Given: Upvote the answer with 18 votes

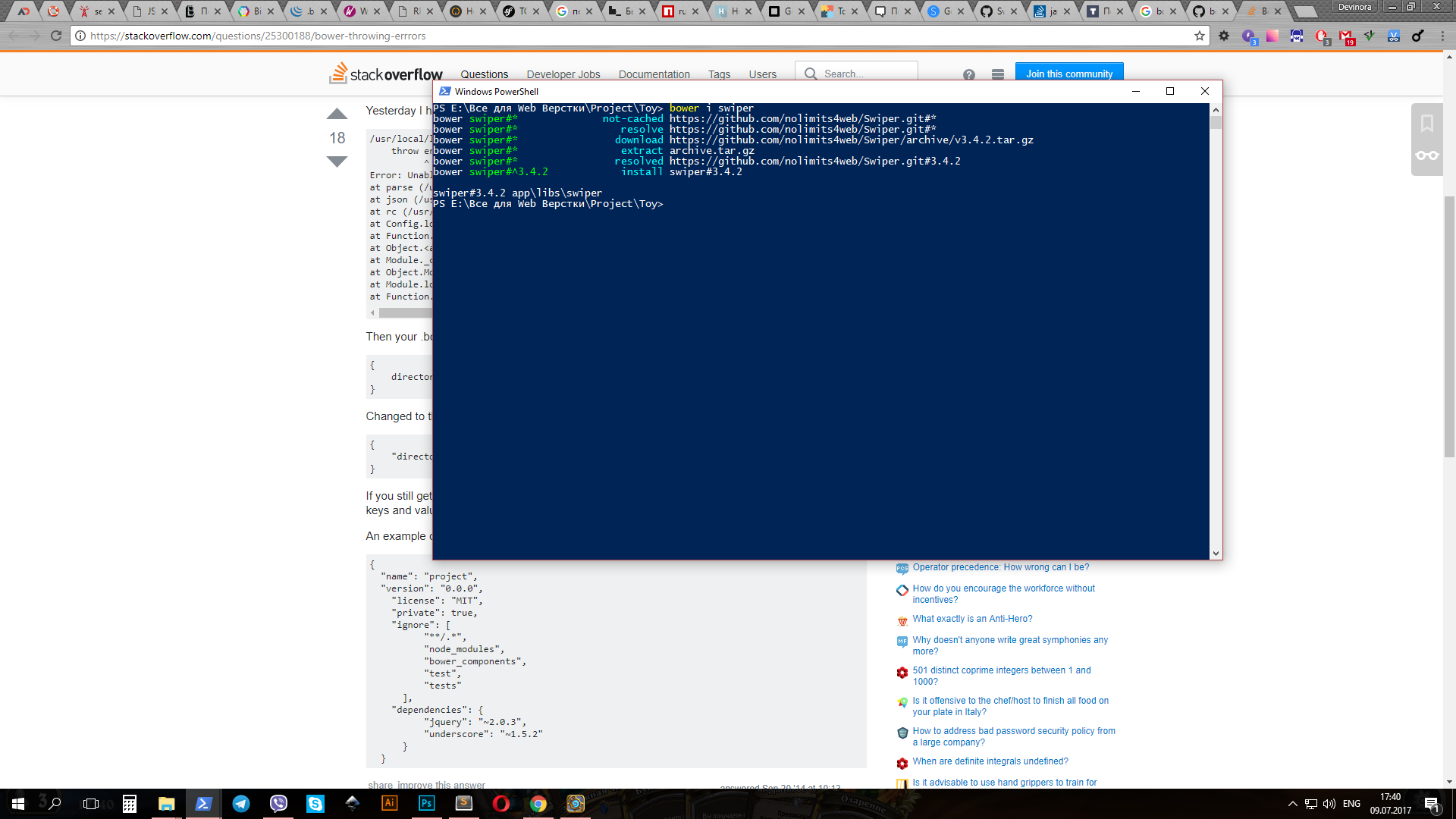Looking at the screenshot, I should 337,114.
